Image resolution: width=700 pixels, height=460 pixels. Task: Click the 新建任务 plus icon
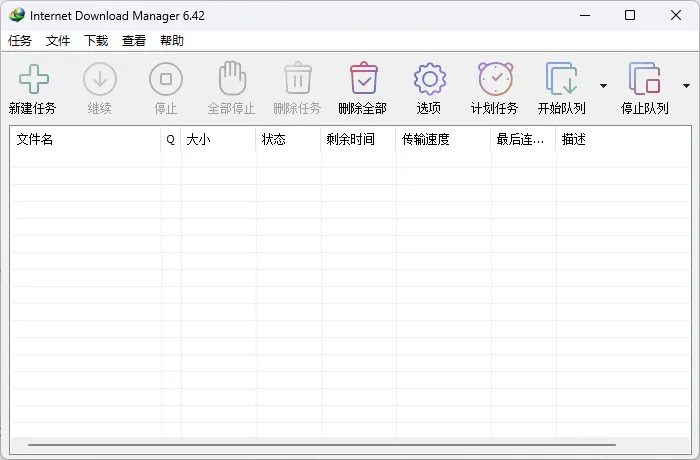tap(33, 79)
